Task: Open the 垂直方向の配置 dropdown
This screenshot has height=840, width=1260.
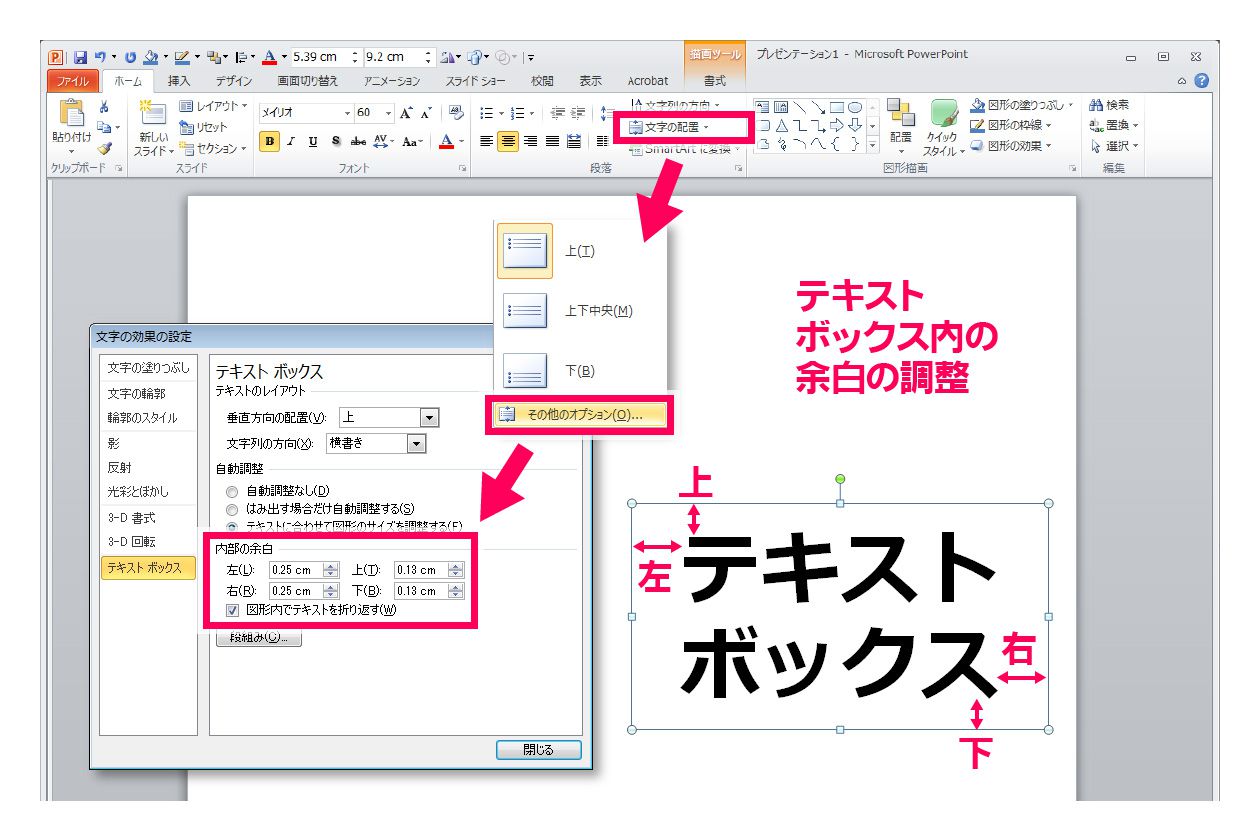Action: coord(429,418)
